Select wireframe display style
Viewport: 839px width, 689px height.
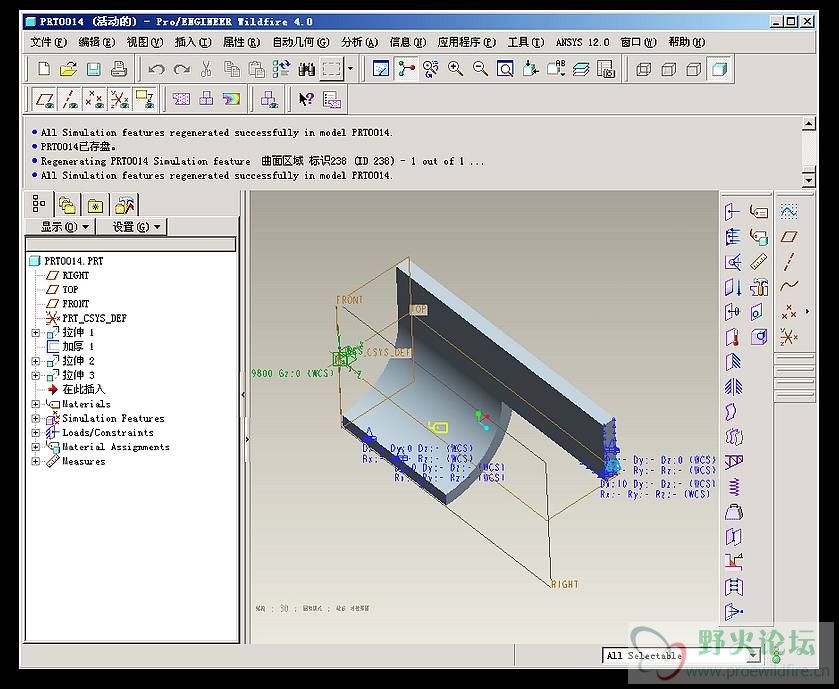click(x=643, y=69)
